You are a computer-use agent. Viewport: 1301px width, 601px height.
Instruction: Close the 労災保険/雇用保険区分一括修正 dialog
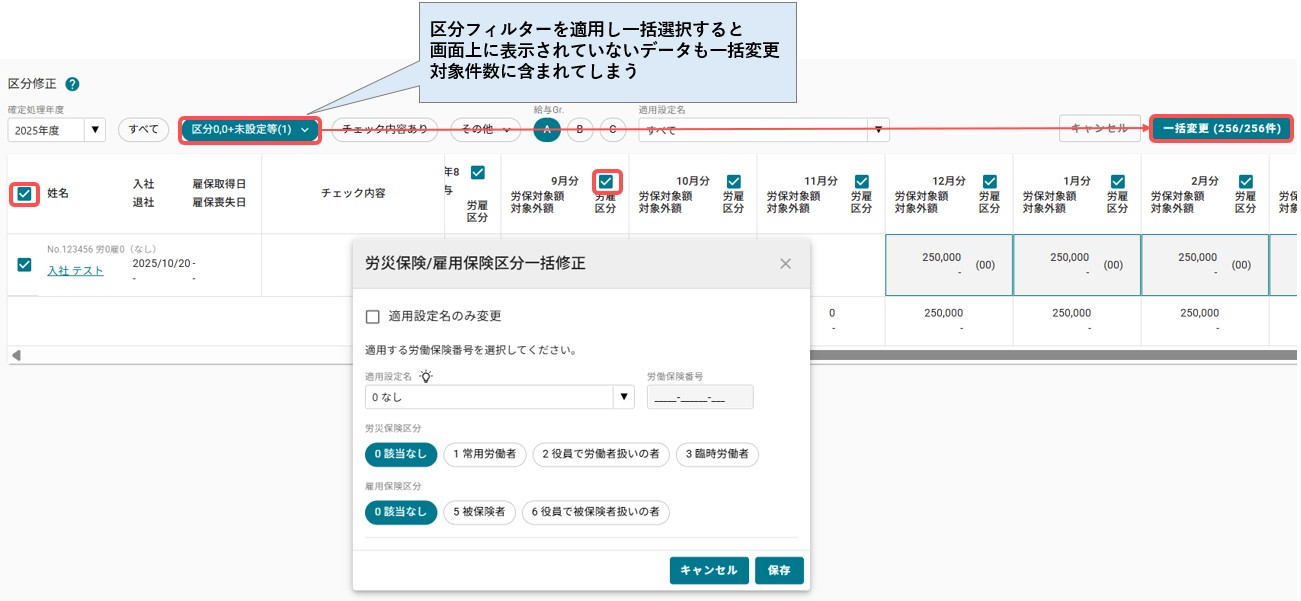click(x=785, y=263)
